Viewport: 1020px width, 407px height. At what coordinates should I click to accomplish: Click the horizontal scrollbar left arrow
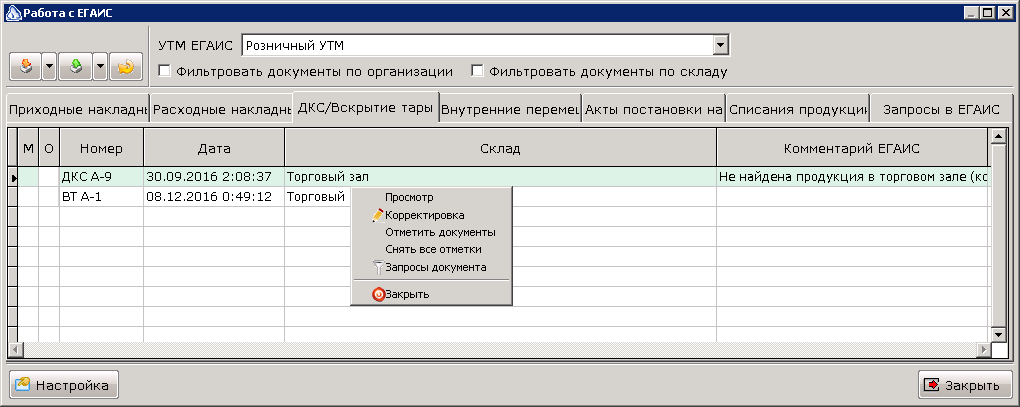click(x=15, y=350)
